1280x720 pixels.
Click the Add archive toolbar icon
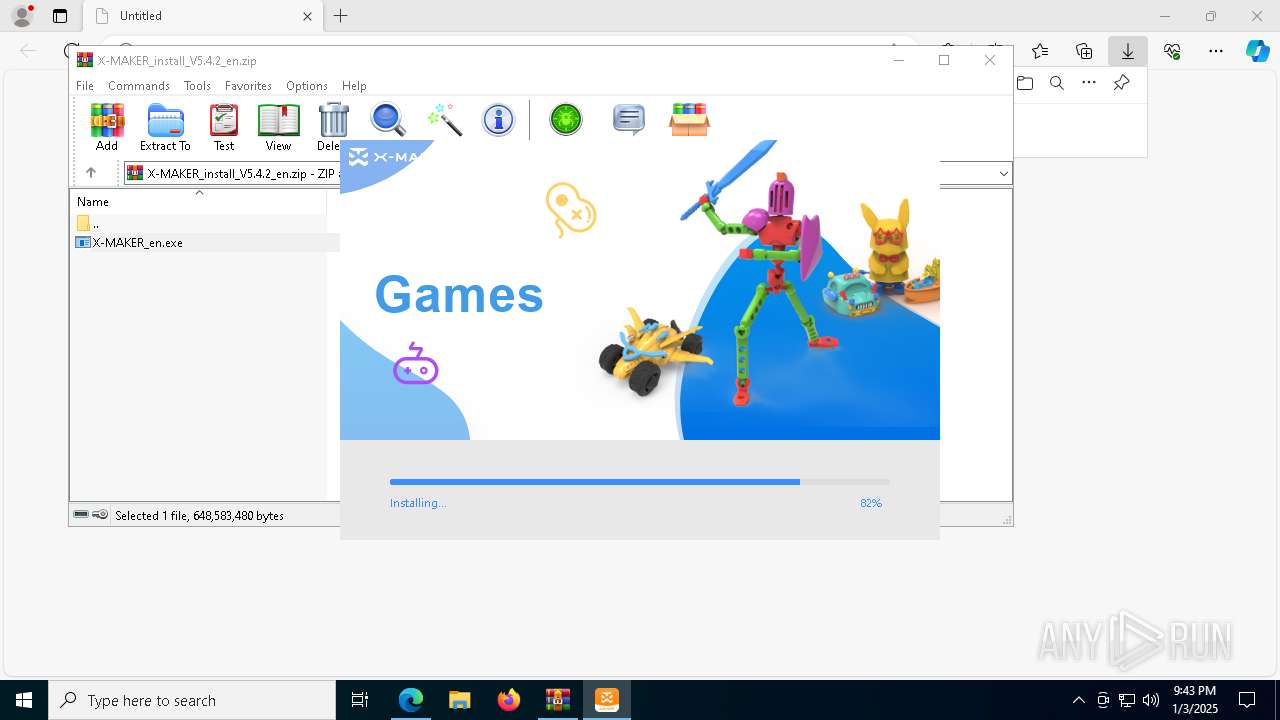(107, 127)
